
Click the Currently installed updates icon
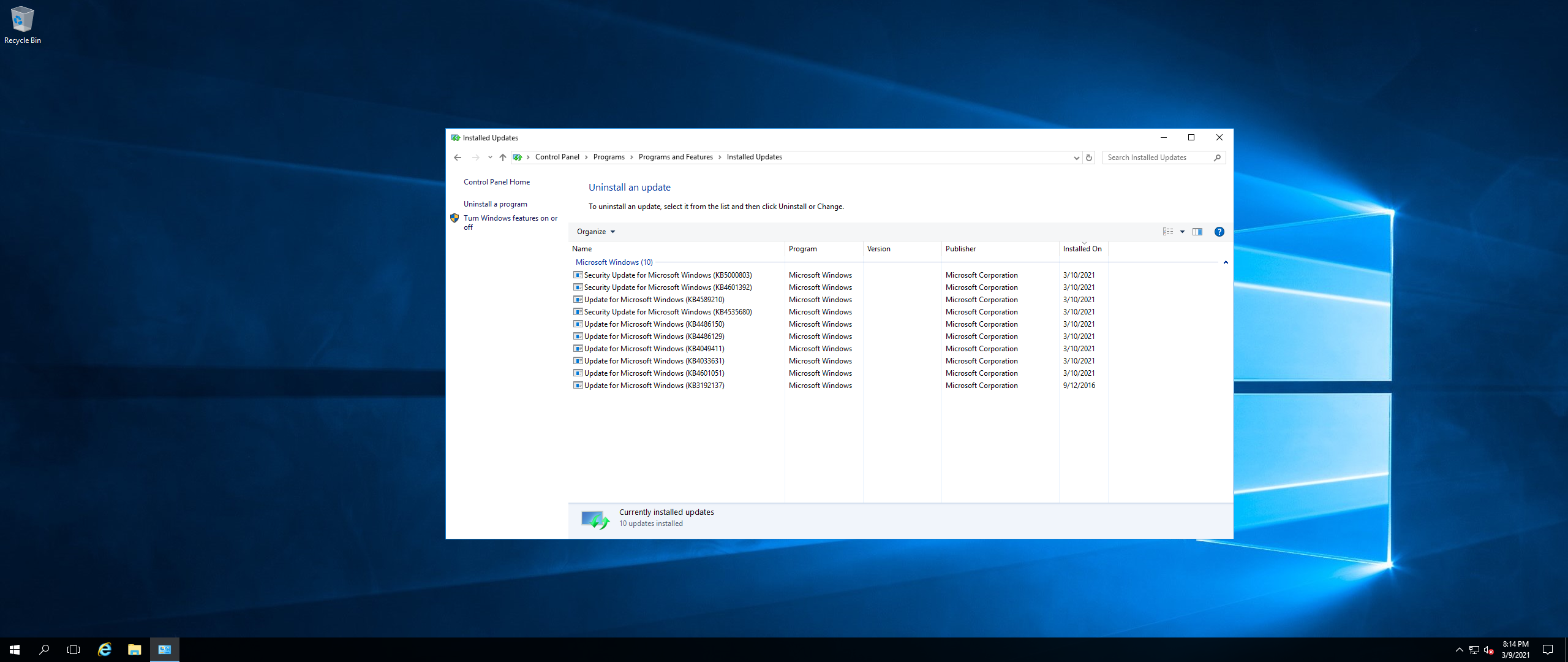click(595, 520)
